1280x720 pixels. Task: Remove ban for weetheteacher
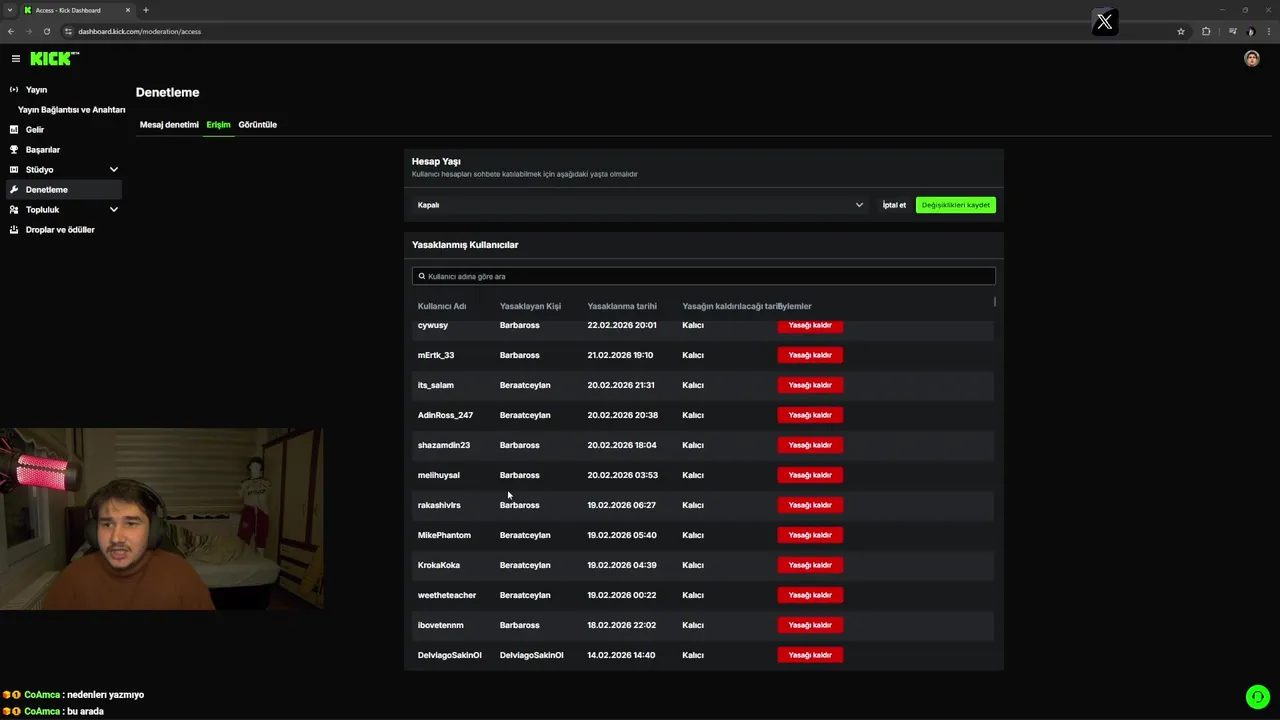pyautogui.click(x=810, y=595)
